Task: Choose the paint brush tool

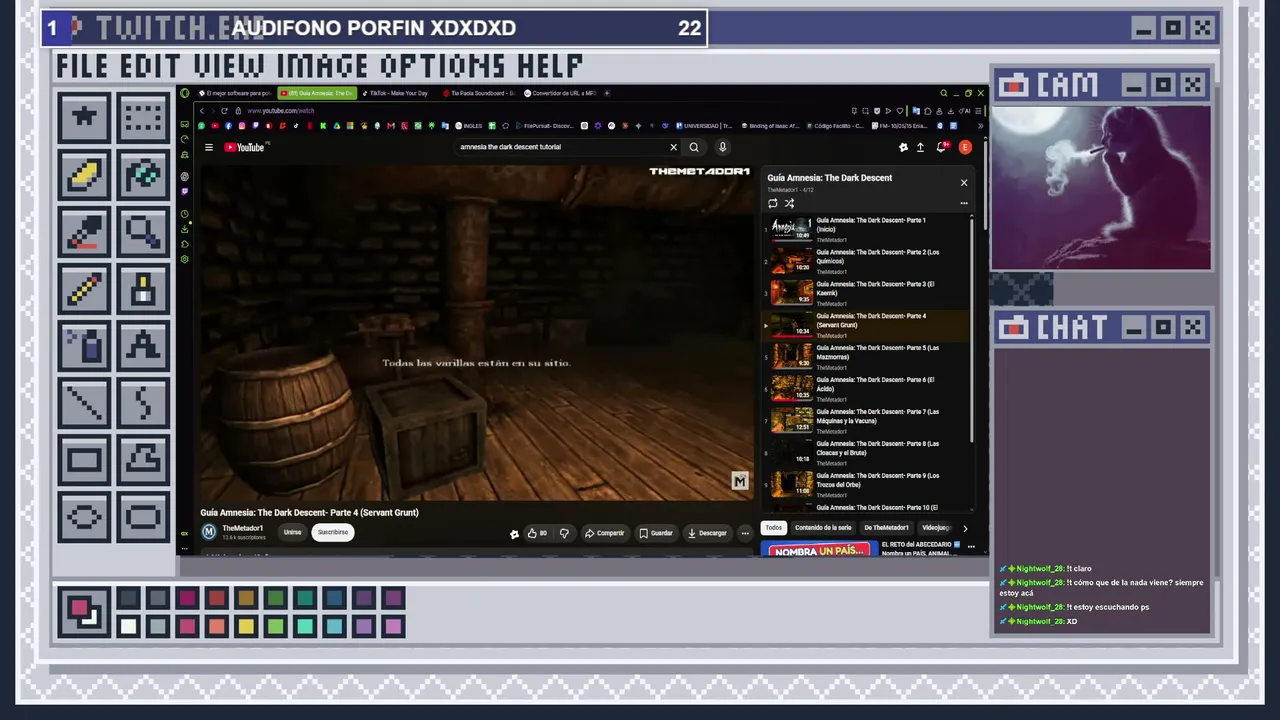Action: click(144, 291)
